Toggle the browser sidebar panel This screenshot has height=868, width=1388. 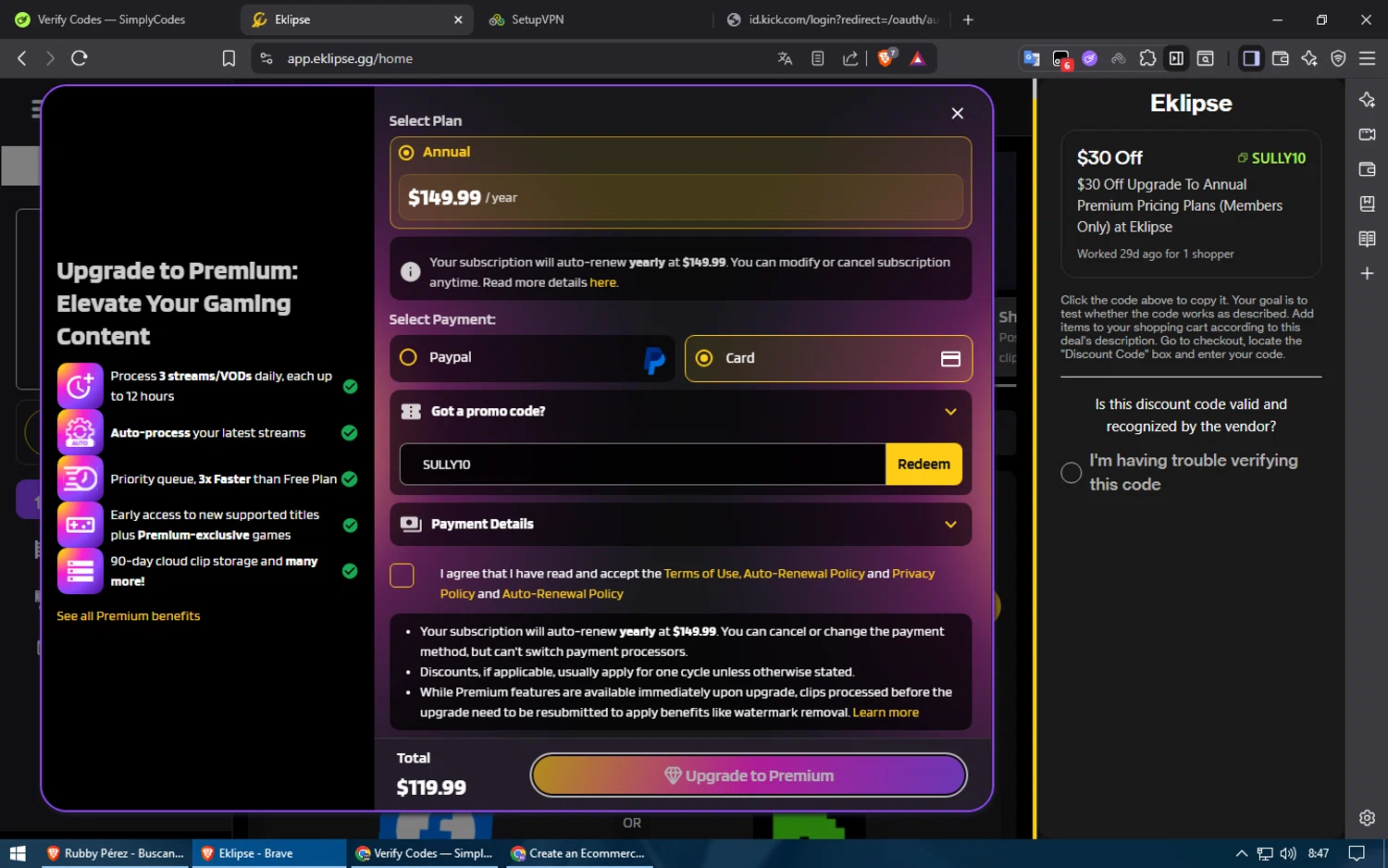click(x=1251, y=58)
